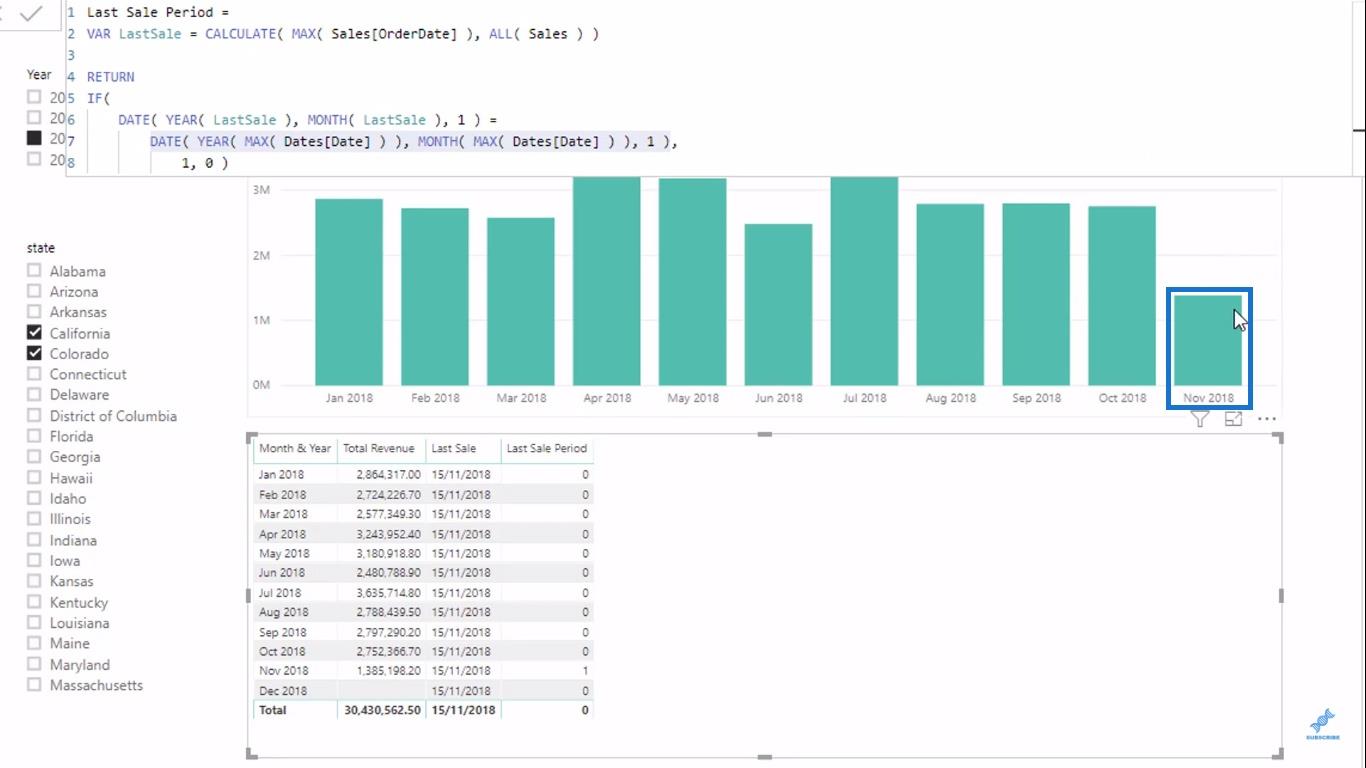Image resolution: width=1366 pixels, height=768 pixels.
Task: Select the Nov 2018 bar in chart
Action: tap(1208, 340)
